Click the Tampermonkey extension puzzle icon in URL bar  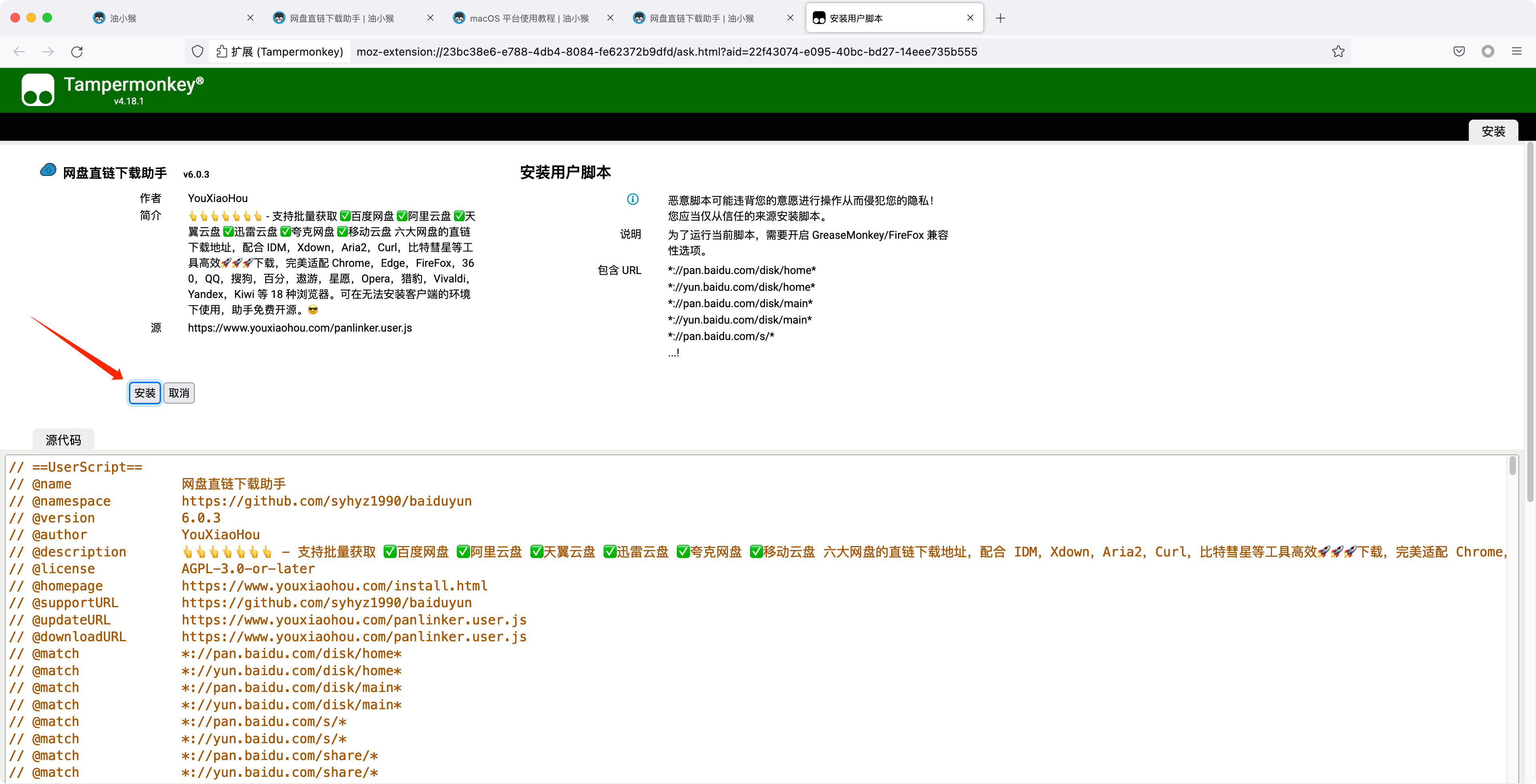click(x=221, y=52)
